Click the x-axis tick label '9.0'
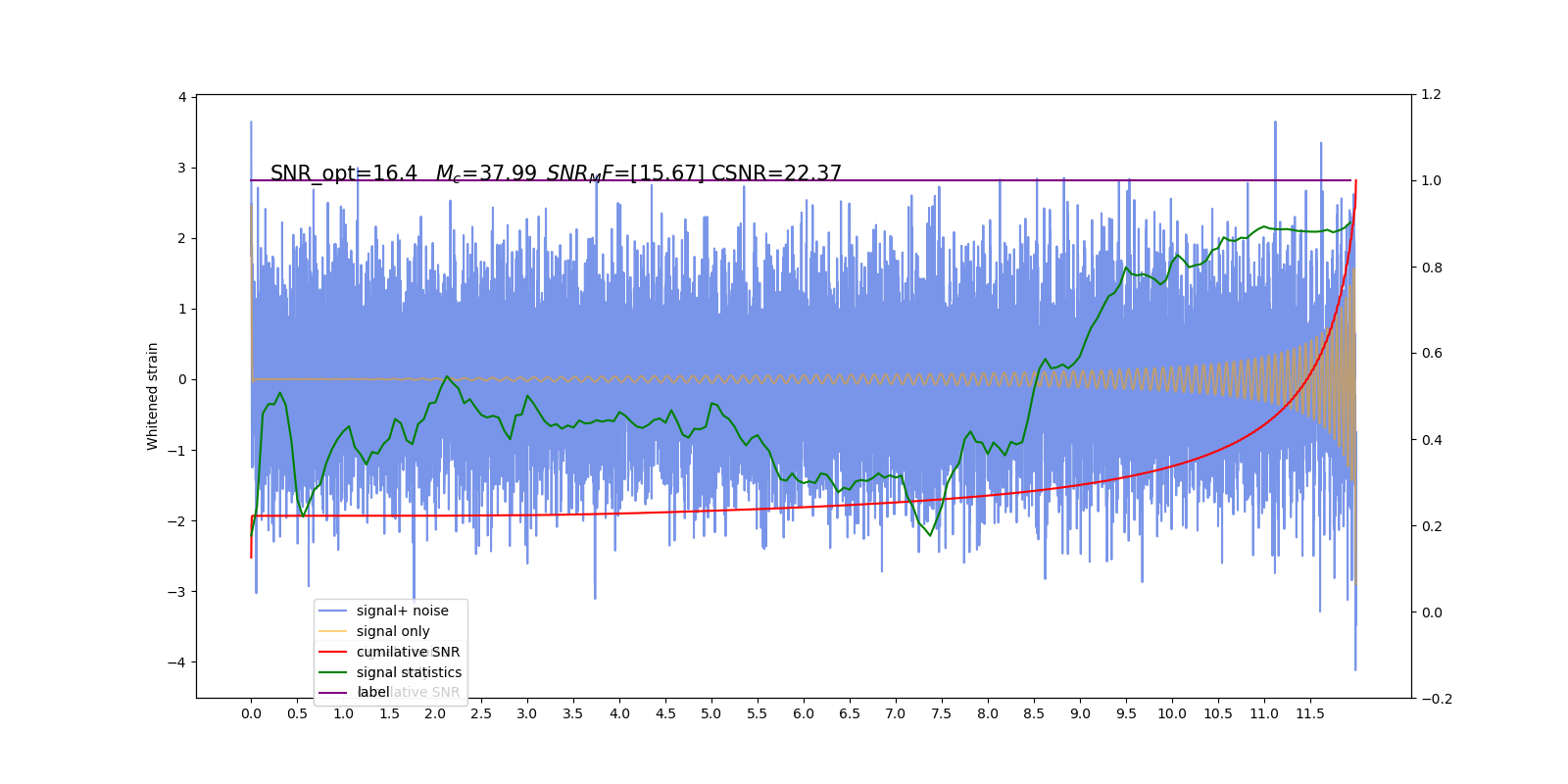 [x=1080, y=713]
